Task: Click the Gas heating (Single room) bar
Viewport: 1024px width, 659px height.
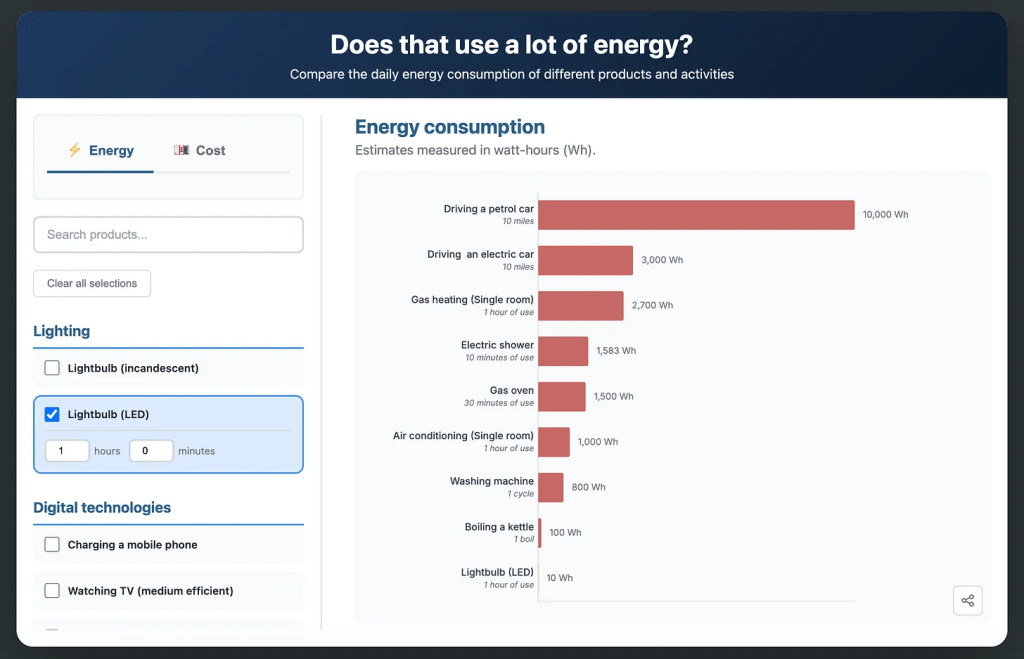Action: (x=580, y=306)
